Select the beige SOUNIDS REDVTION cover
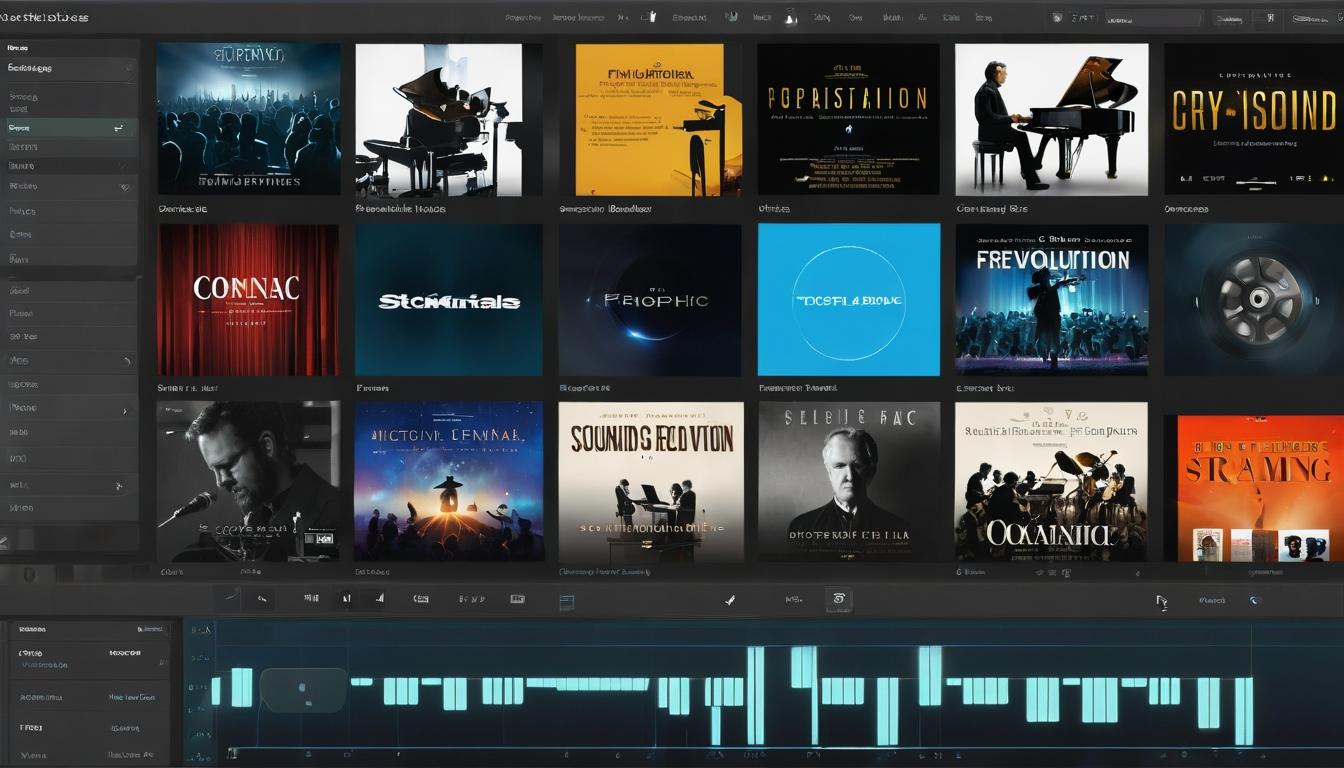Screen dimensions: 1344x768 coord(651,482)
